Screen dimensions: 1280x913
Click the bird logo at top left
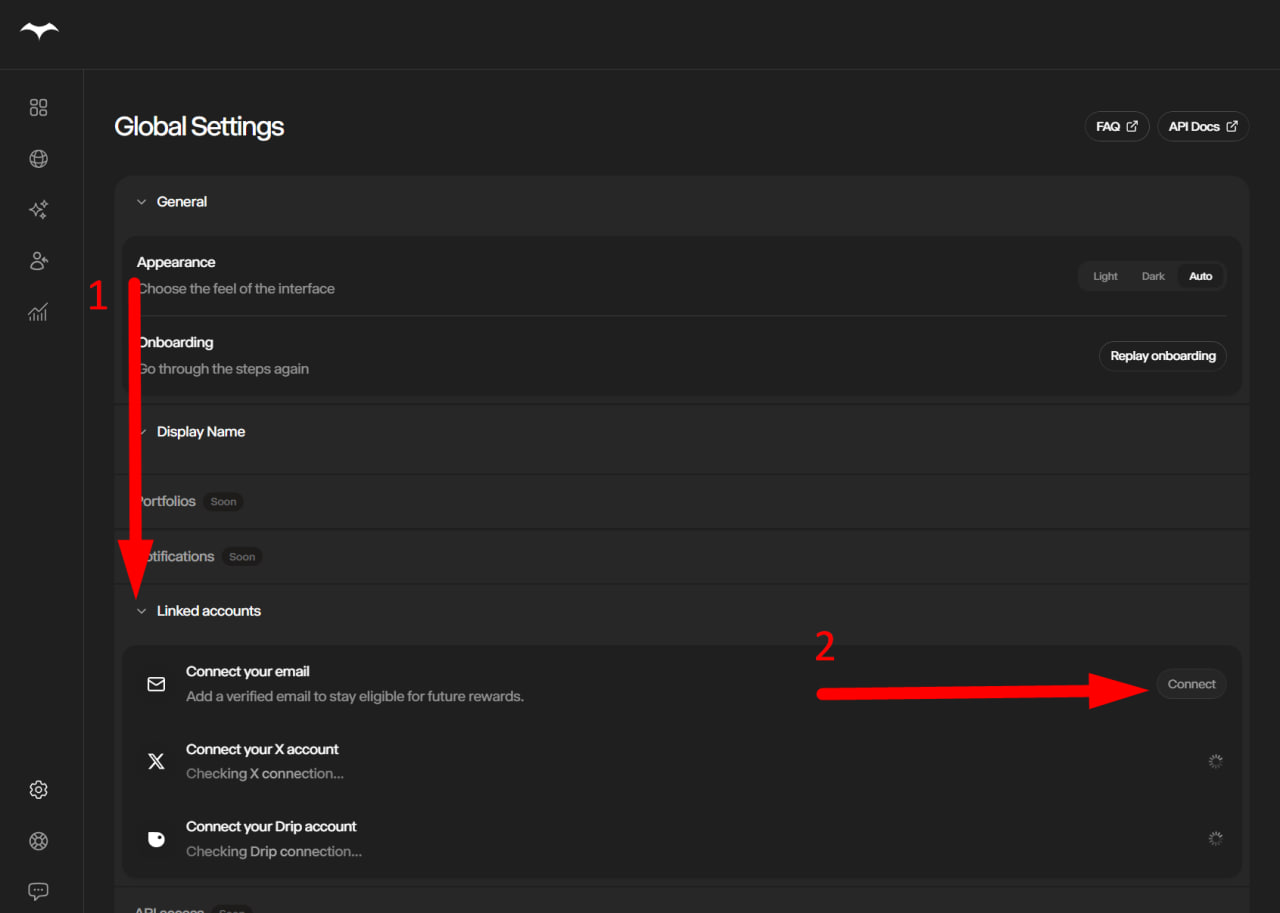39,31
